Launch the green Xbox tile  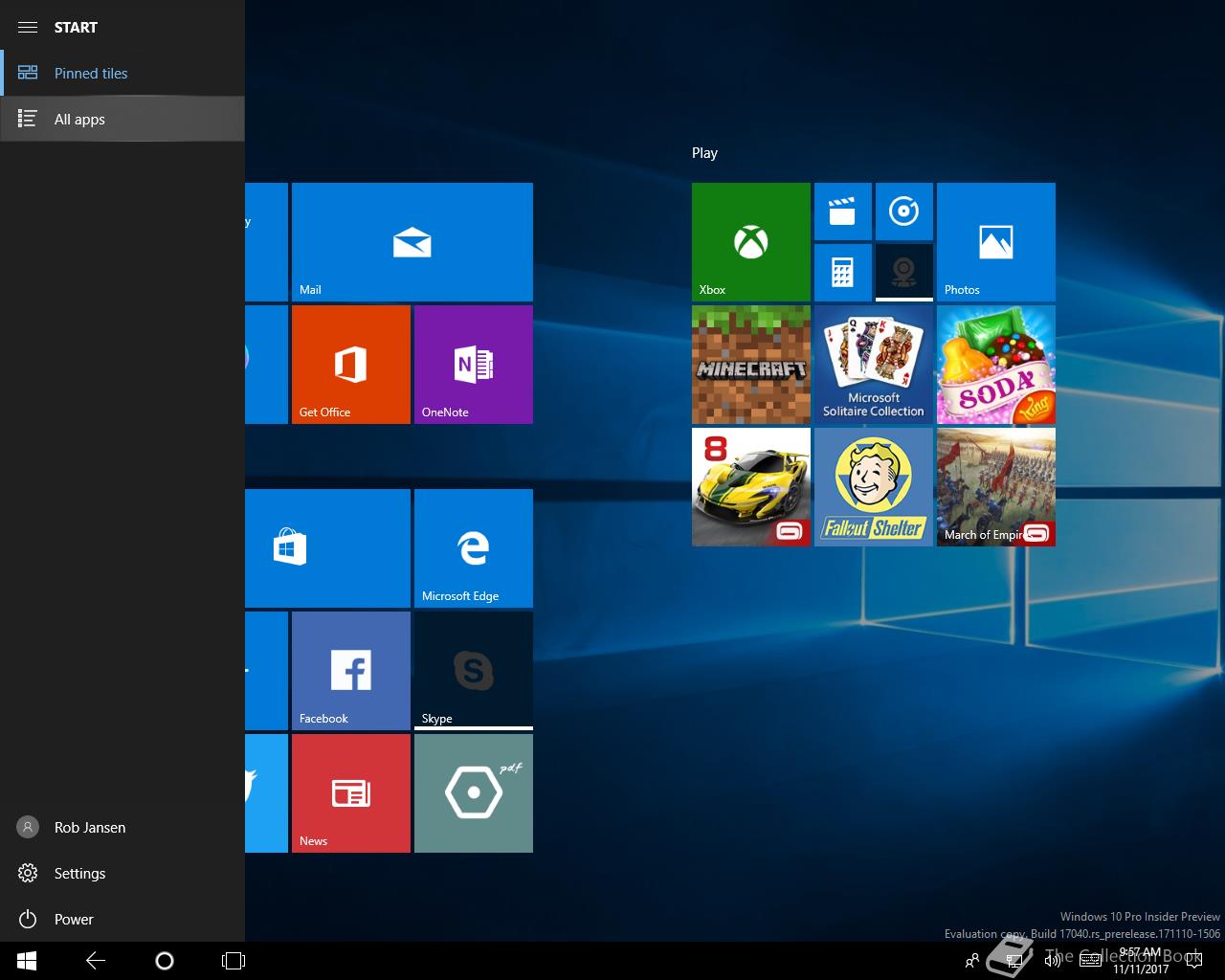tap(751, 242)
